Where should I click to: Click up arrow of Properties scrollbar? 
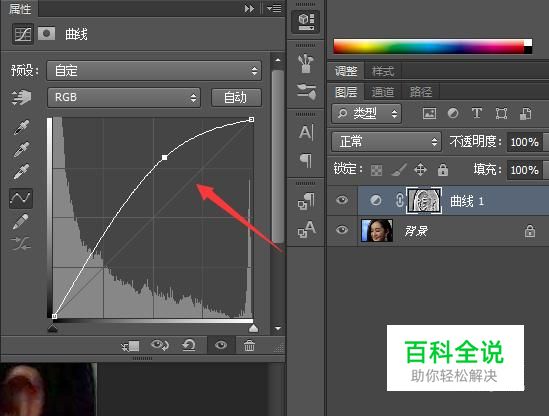(x=278, y=60)
